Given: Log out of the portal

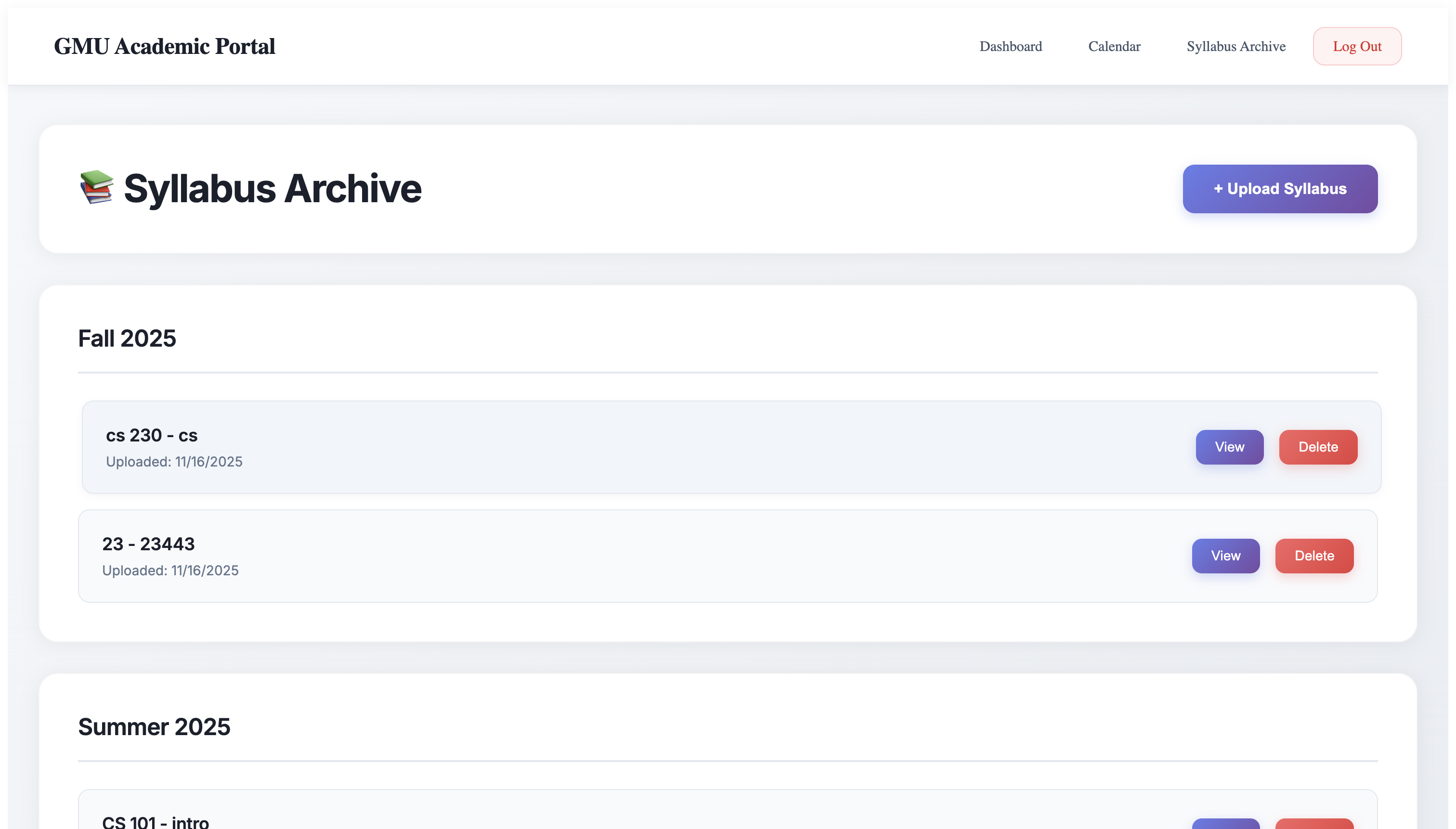Looking at the screenshot, I should click(x=1356, y=46).
